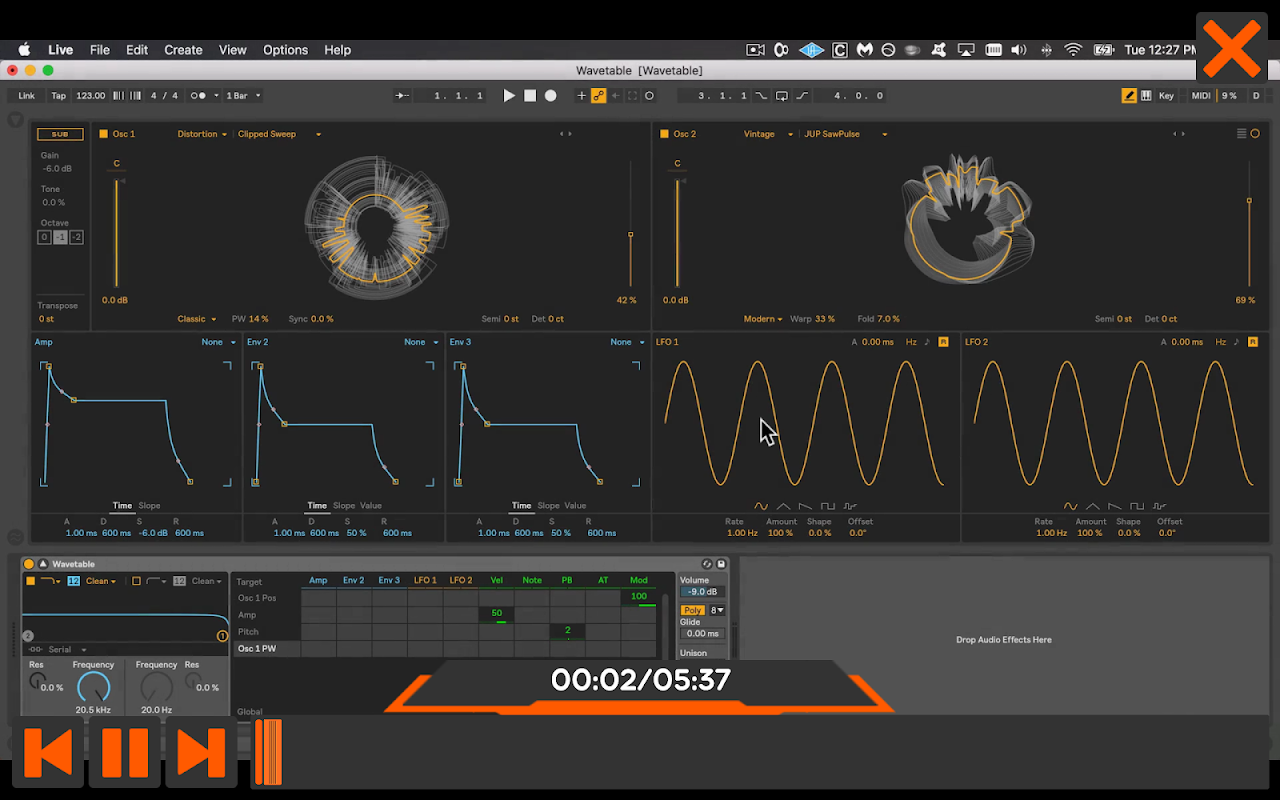Image resolution: width=1280 pixels, height=800 pixels.
Task: Select the triangle waveform for LFO 2
Action: 1092,506
